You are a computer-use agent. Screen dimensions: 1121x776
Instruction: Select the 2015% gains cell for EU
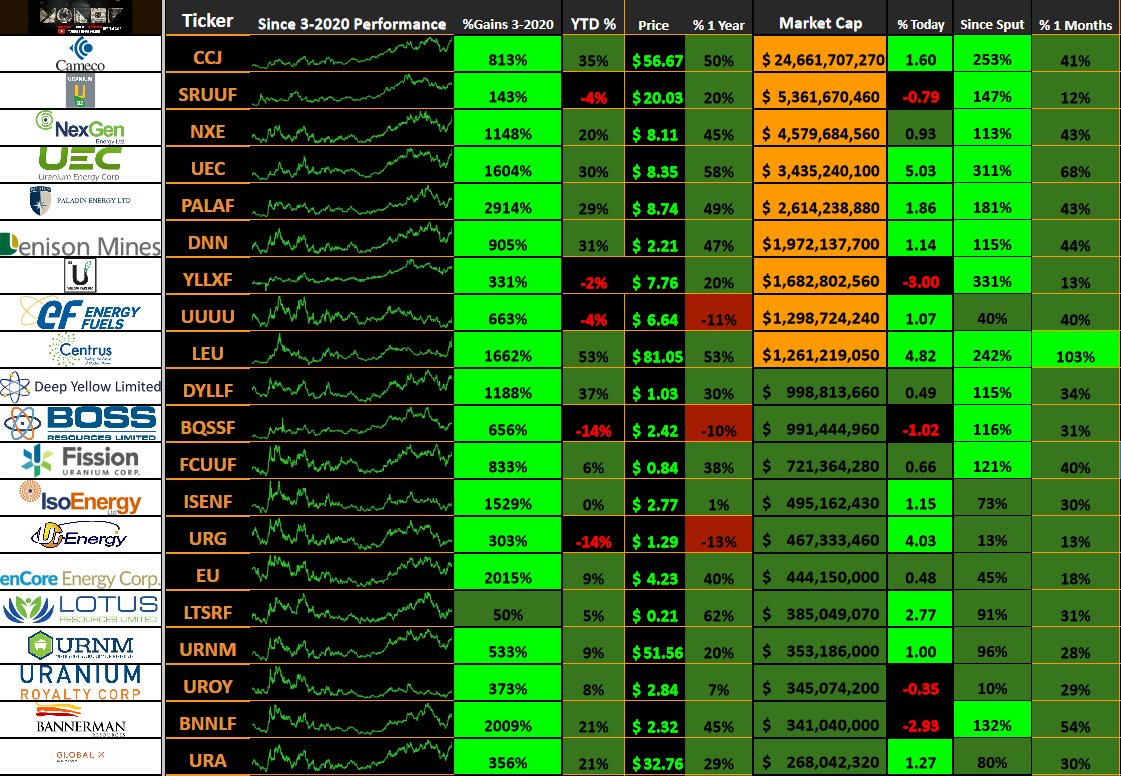508,573
